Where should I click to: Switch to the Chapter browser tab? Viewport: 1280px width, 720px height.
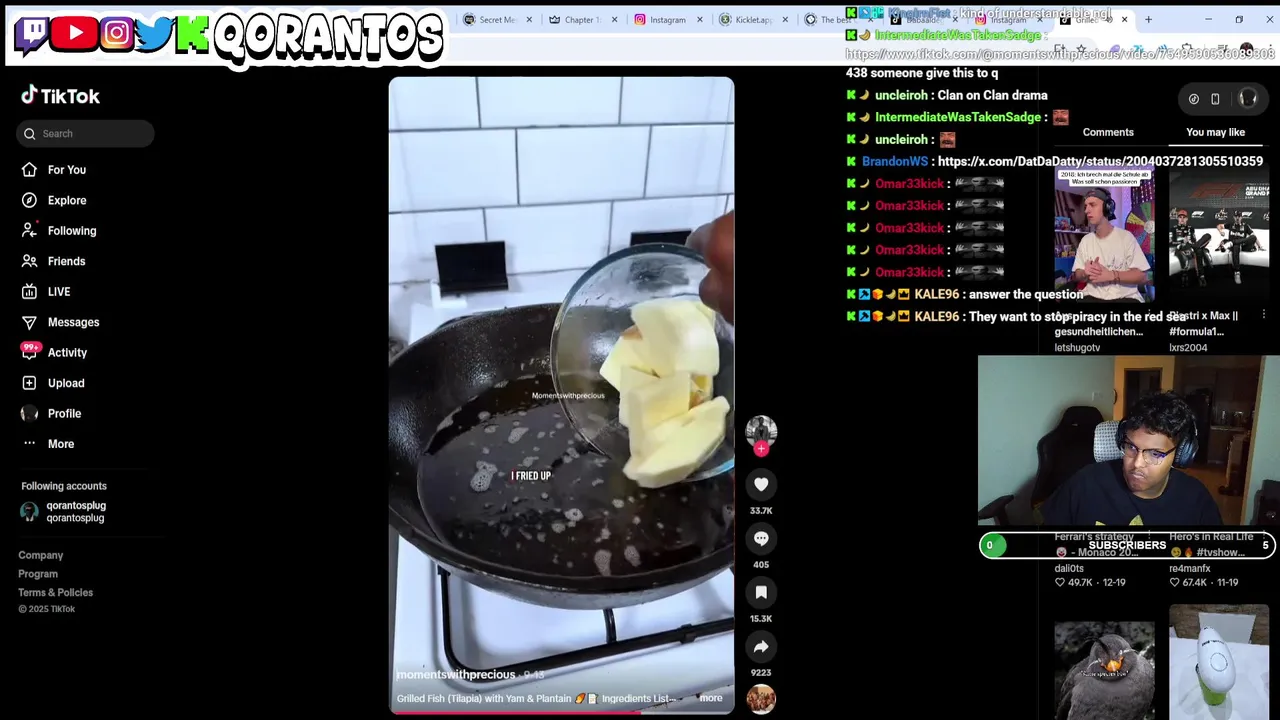582,20
